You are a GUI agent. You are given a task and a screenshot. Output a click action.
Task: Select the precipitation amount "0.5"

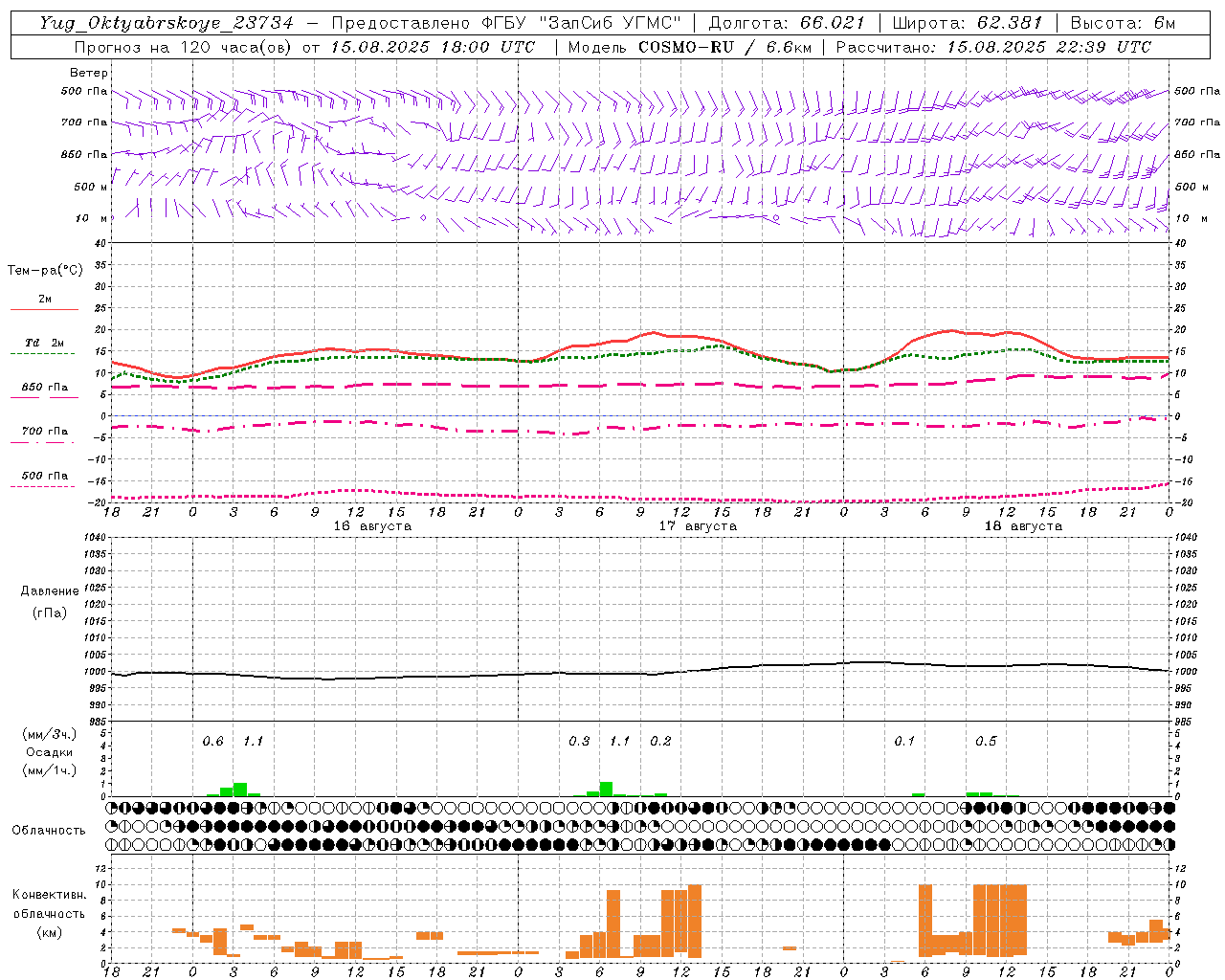[x=986, y=742]
